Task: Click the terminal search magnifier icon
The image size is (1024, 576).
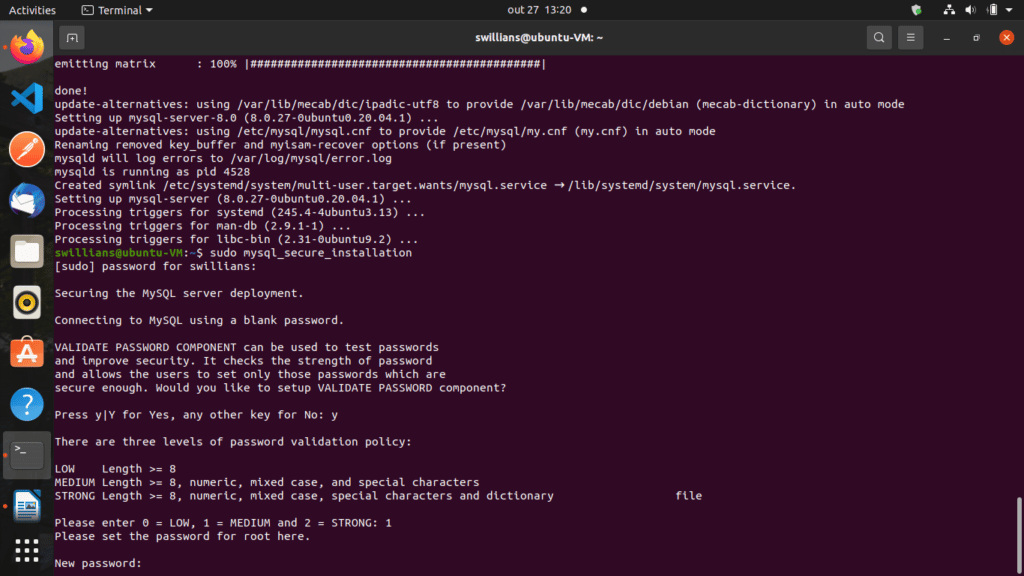Action: [878, 38]
